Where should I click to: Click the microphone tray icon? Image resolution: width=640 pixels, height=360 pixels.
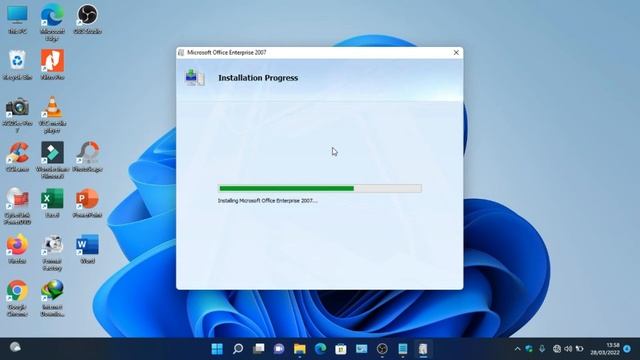tap(542, 349)
